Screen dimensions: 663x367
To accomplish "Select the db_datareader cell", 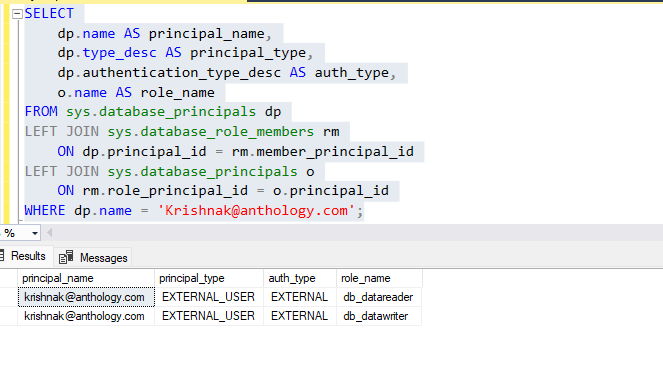I will 379,297.
